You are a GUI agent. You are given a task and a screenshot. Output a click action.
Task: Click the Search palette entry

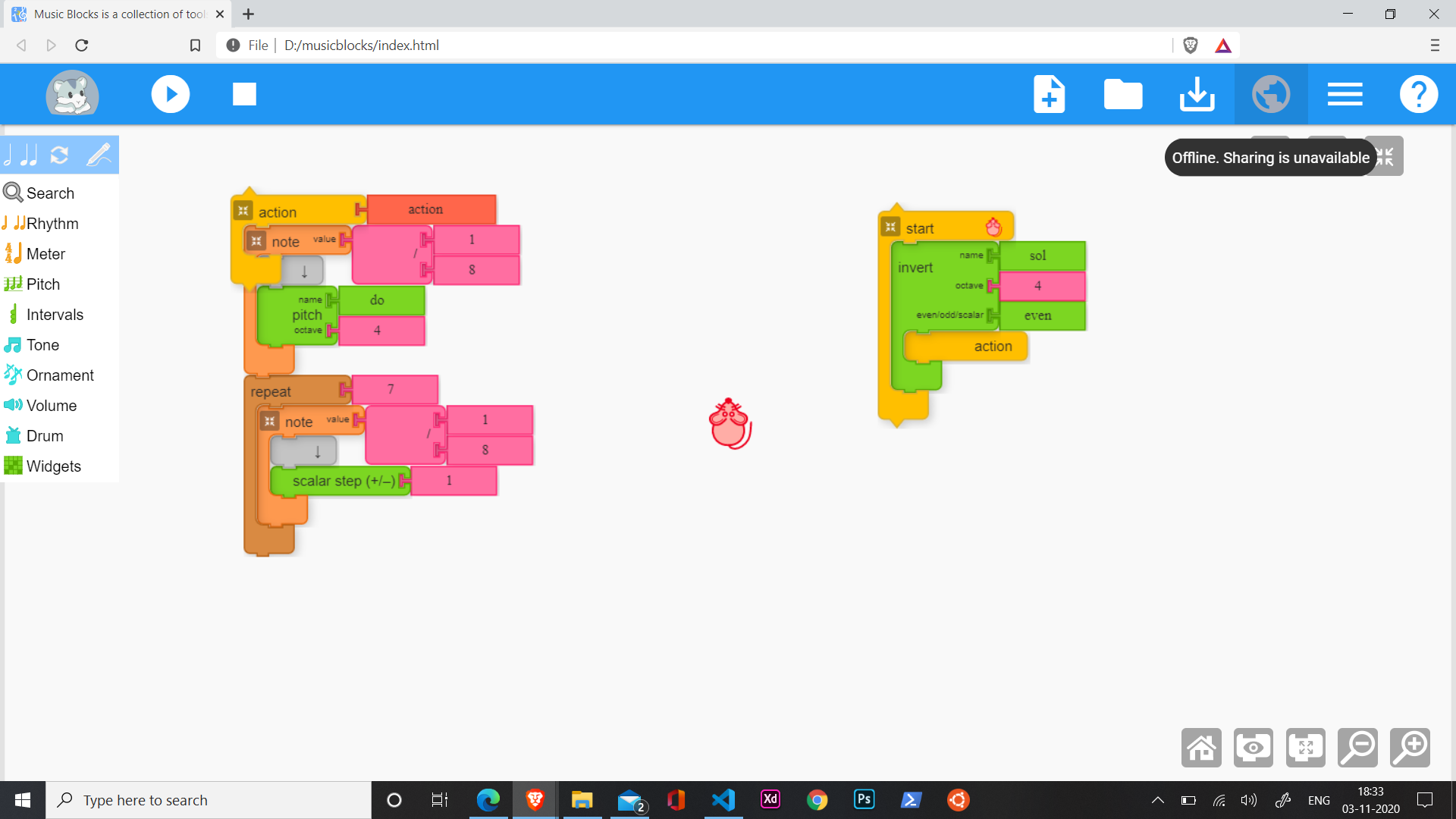(50, 193)
